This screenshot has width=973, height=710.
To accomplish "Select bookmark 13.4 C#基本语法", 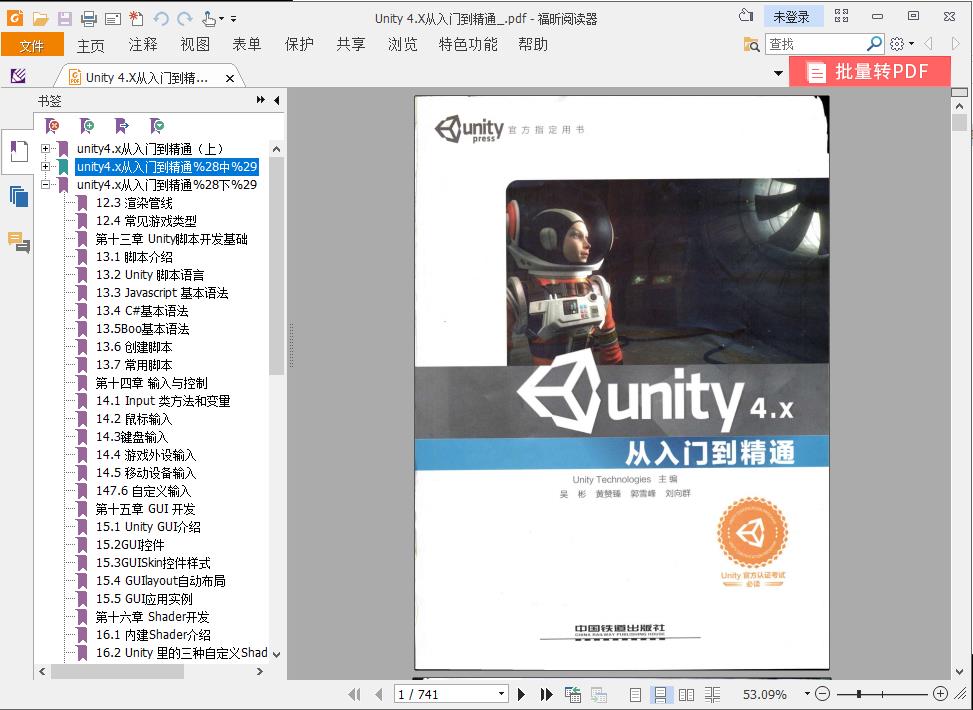I will 142,311.
